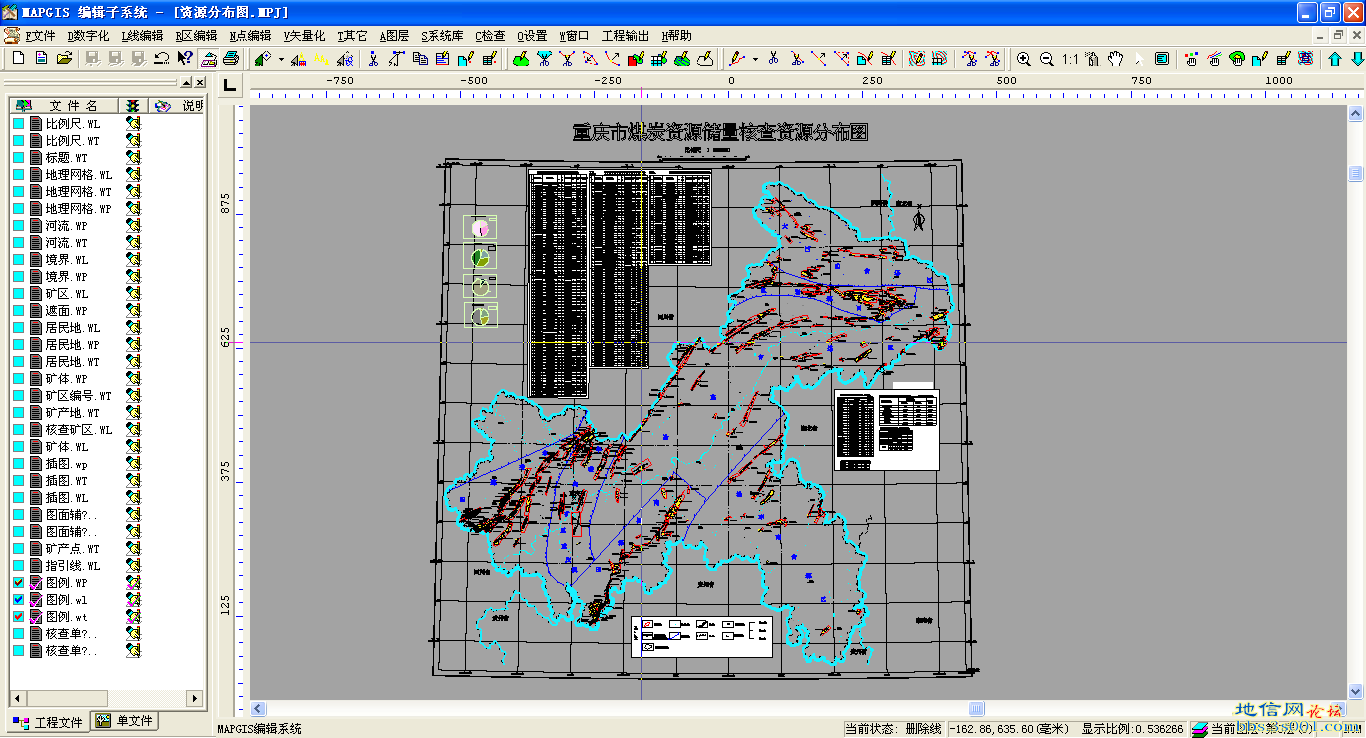Open the A图层 menu
1366x738 pixels.
tap(394, 35)
